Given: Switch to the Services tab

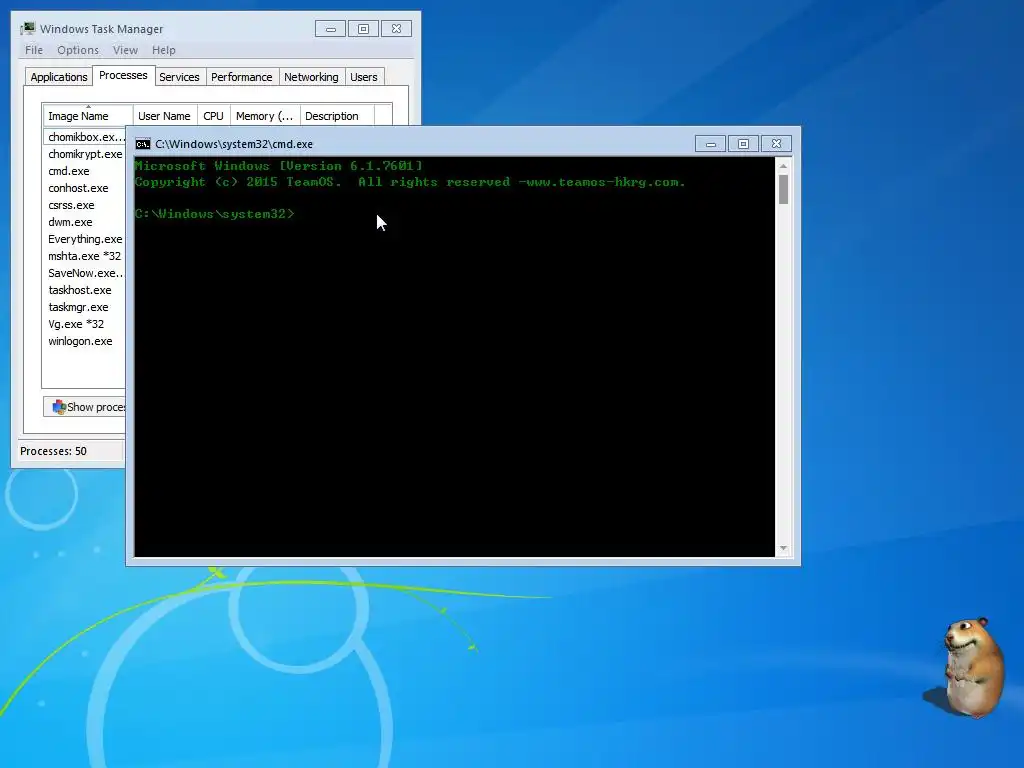Looking at the screenshot, I should (x=179, y=77).
